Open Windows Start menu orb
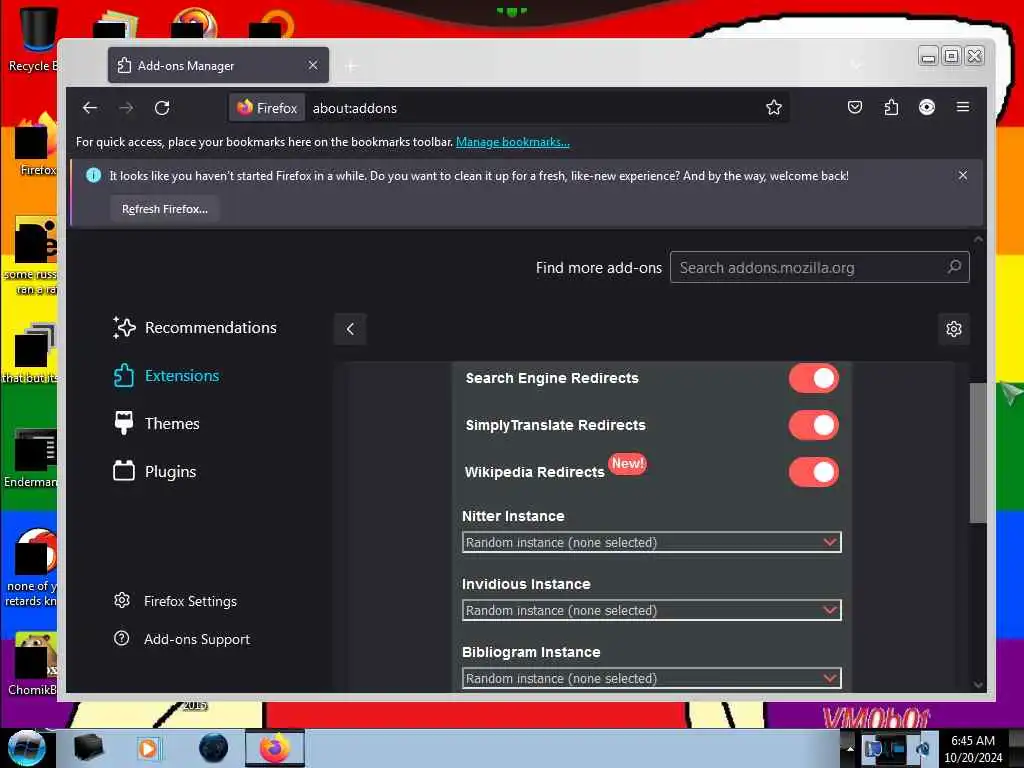This screenshot has width=1024, height=768. [x=27, y=748]
